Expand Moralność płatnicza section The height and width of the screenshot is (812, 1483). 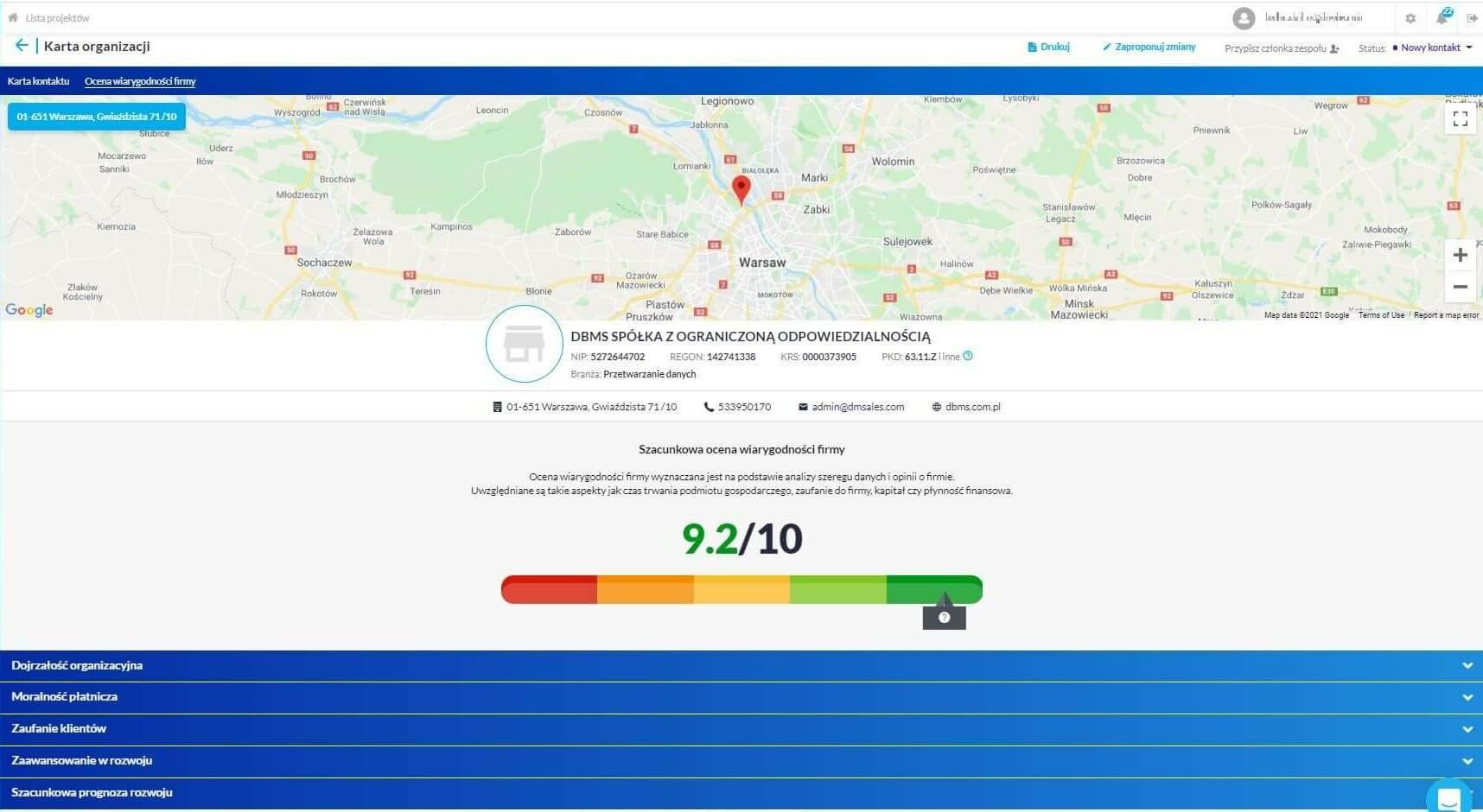741,697
